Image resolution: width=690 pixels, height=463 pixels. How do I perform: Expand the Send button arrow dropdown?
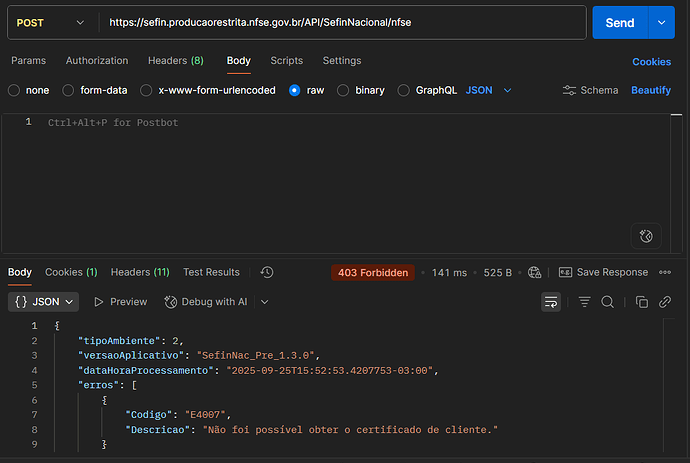pos(661,22)
